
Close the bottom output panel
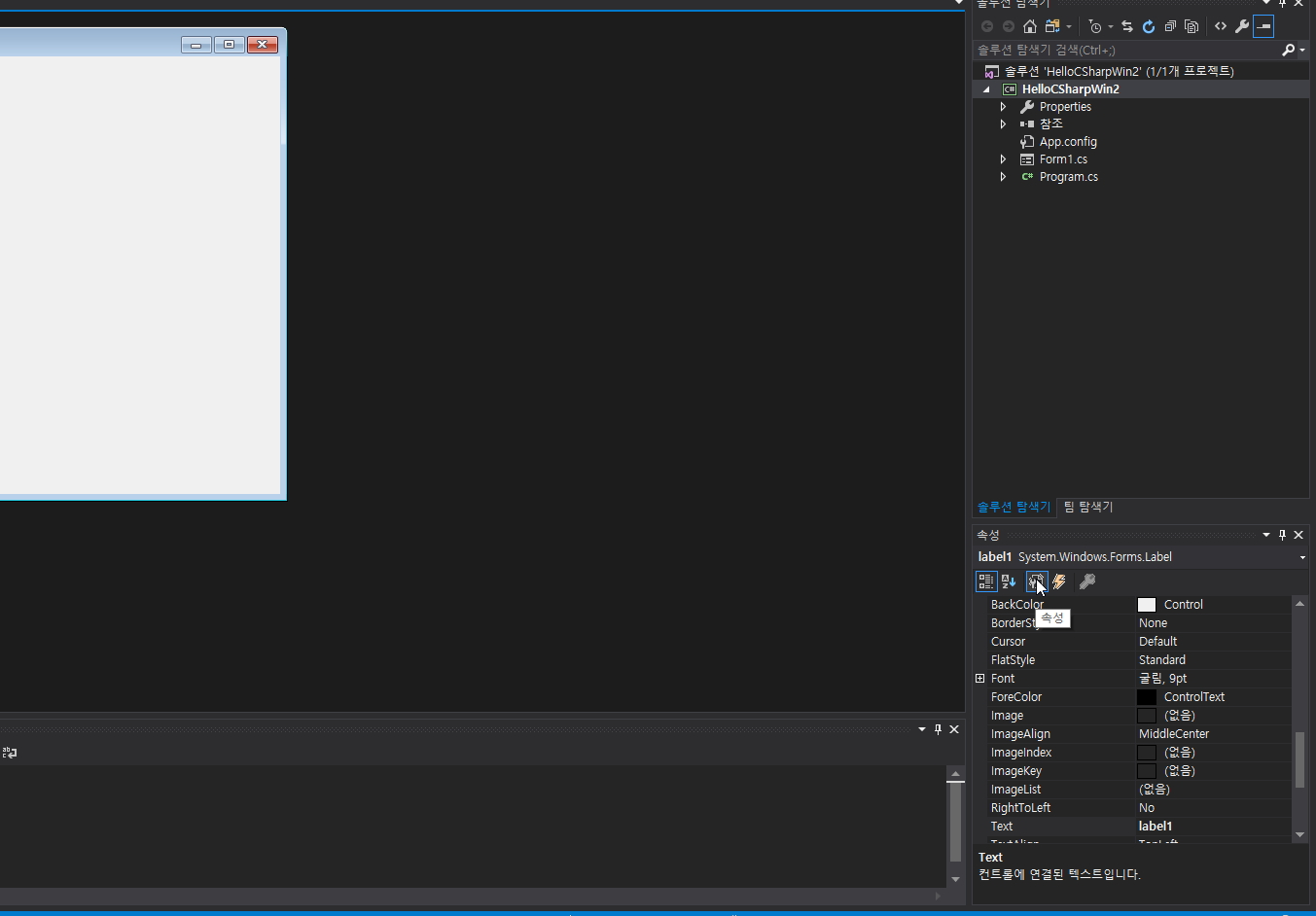[954, 729]
